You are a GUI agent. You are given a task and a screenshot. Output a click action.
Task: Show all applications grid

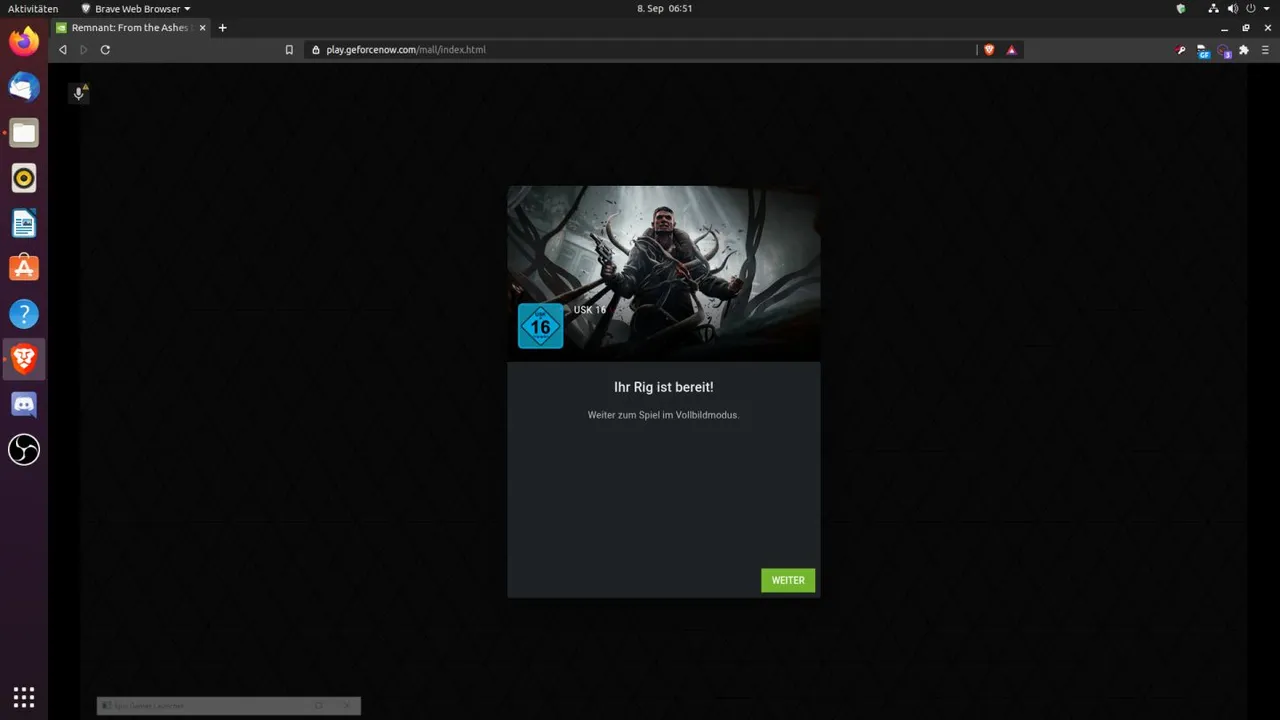(x=24, y=697)
